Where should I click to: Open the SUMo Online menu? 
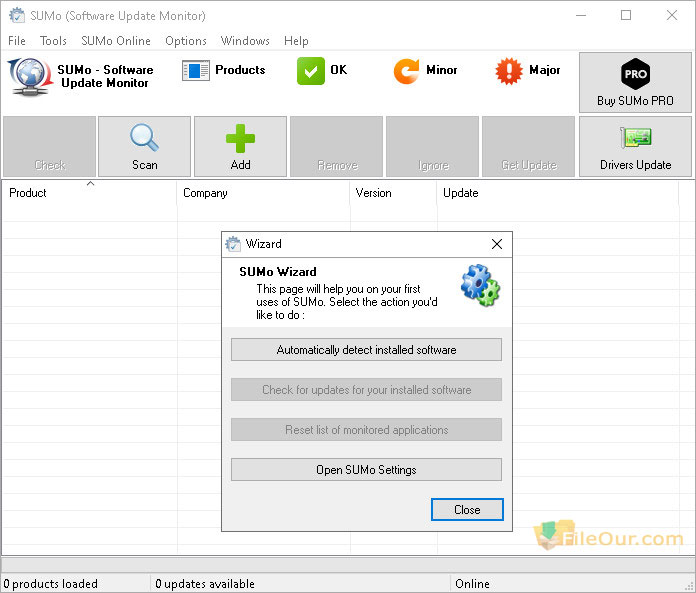click(116, 41)
